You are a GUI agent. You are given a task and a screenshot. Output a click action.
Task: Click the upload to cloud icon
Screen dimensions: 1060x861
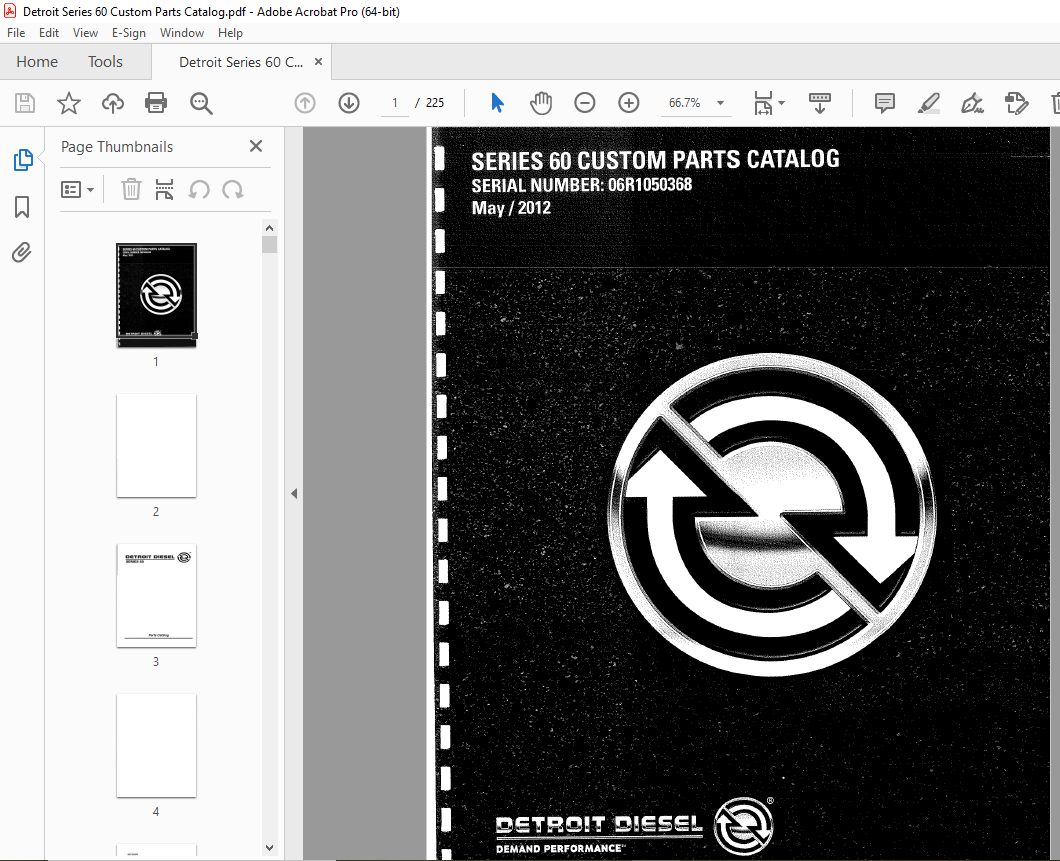tap(113, 103)
